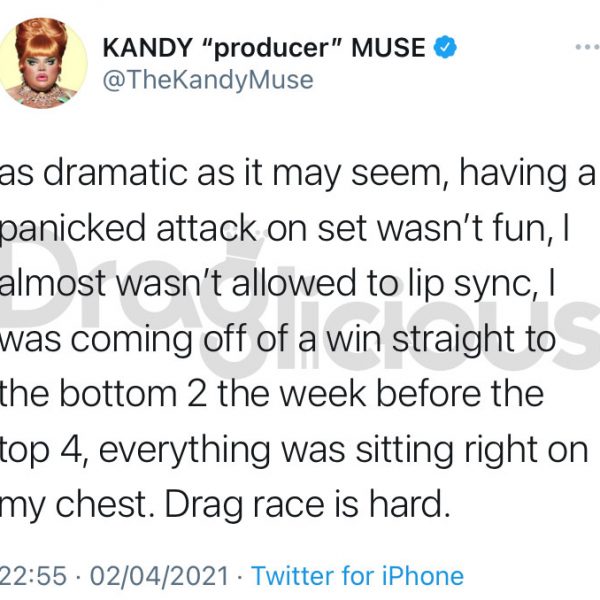This screenshot has width=600, height=600.
Task: Open the @TheKandyMuse handle
Action: (x=208, y=80)
